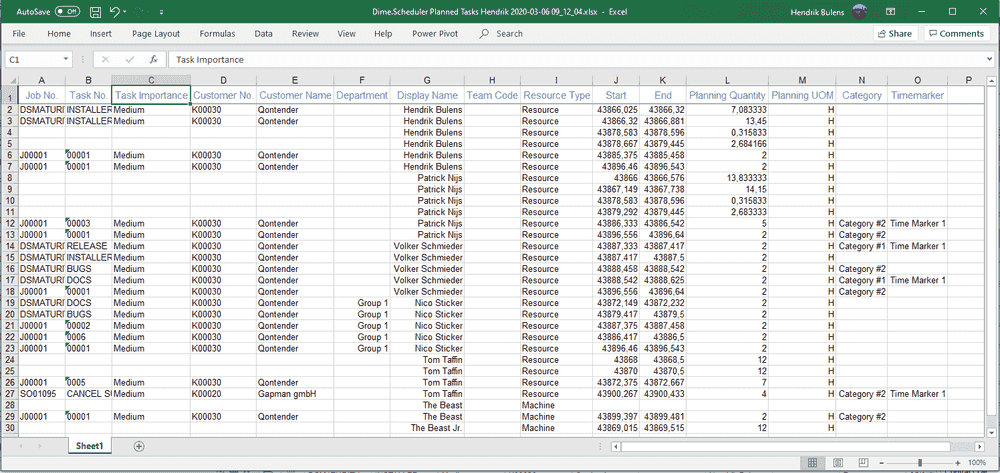Select row 27 header
The height and width of the screenshot is (473, 1000).
click(10, 394)
